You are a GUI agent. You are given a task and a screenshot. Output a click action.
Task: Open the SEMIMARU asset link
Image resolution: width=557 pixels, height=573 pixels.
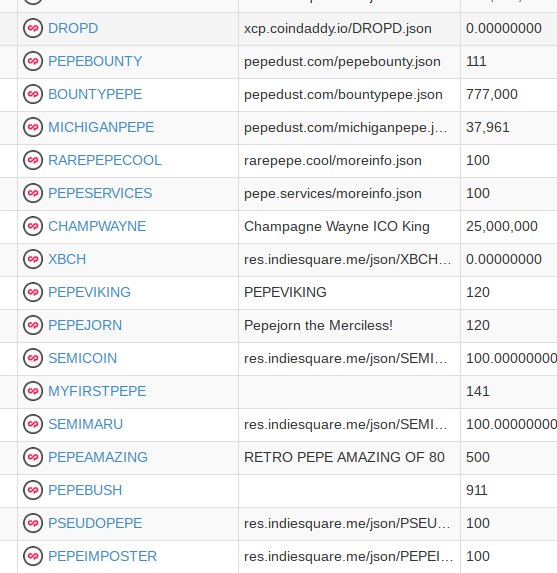click(86, 424)
